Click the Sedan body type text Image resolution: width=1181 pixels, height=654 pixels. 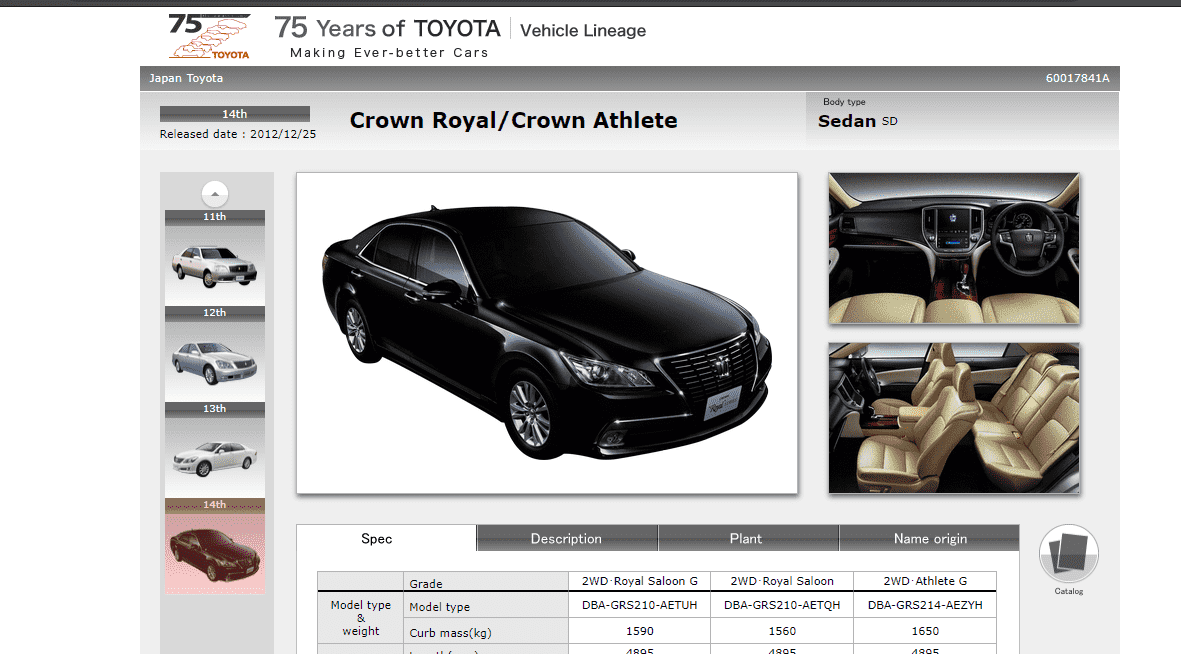(847, 121)
